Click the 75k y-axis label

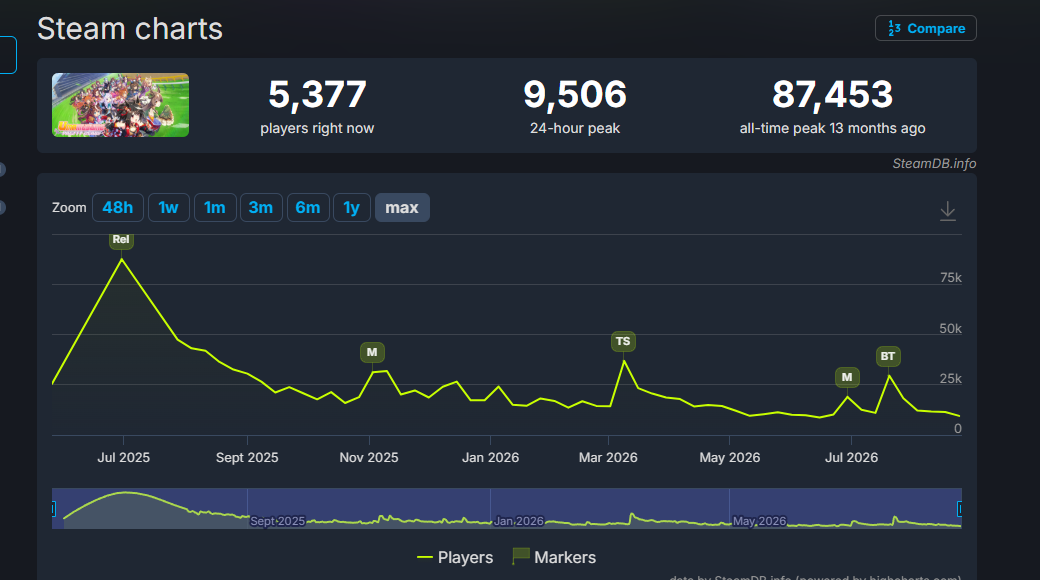click(x=950, y=277)
